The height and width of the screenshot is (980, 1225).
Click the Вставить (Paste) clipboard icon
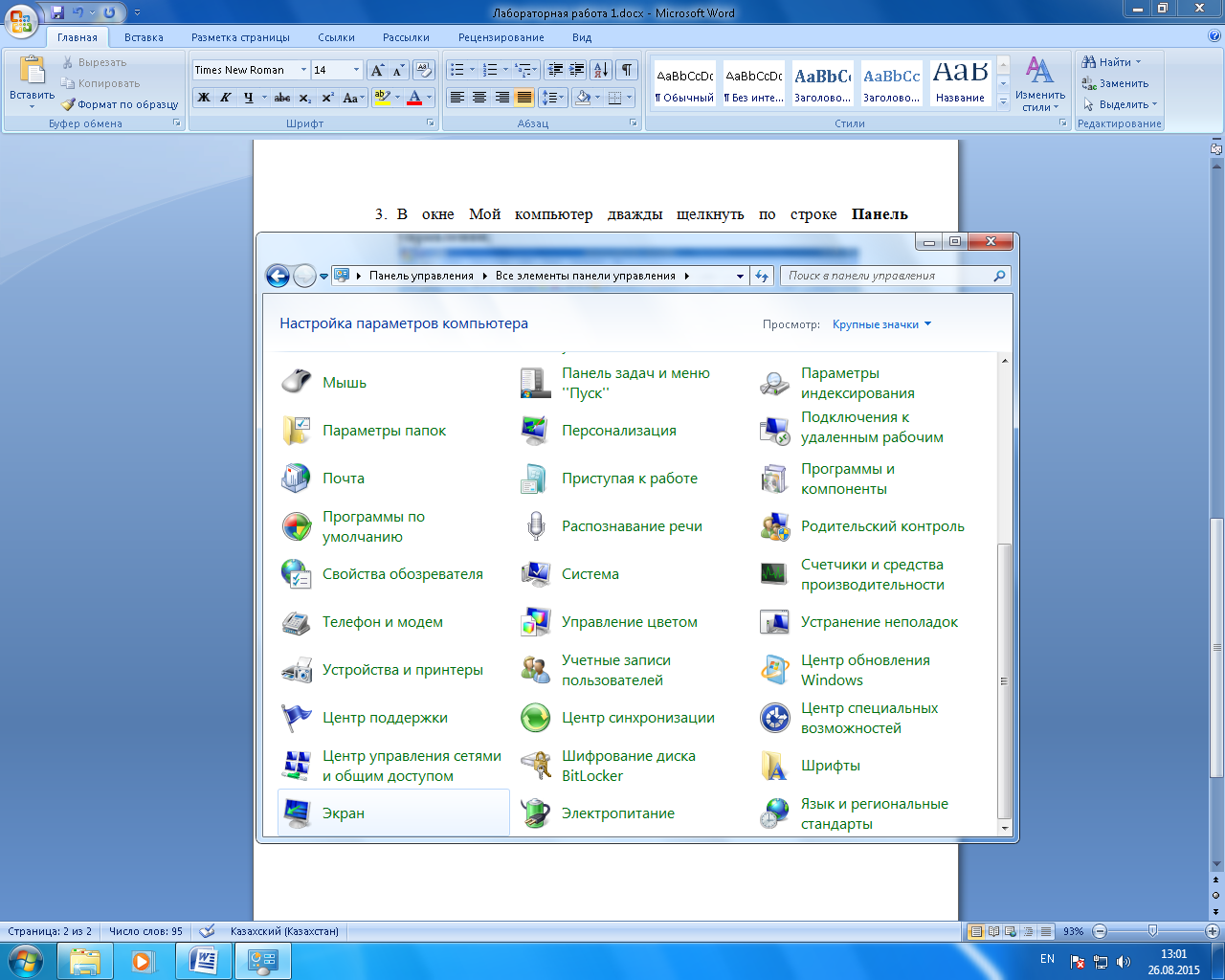pos(32,72)
